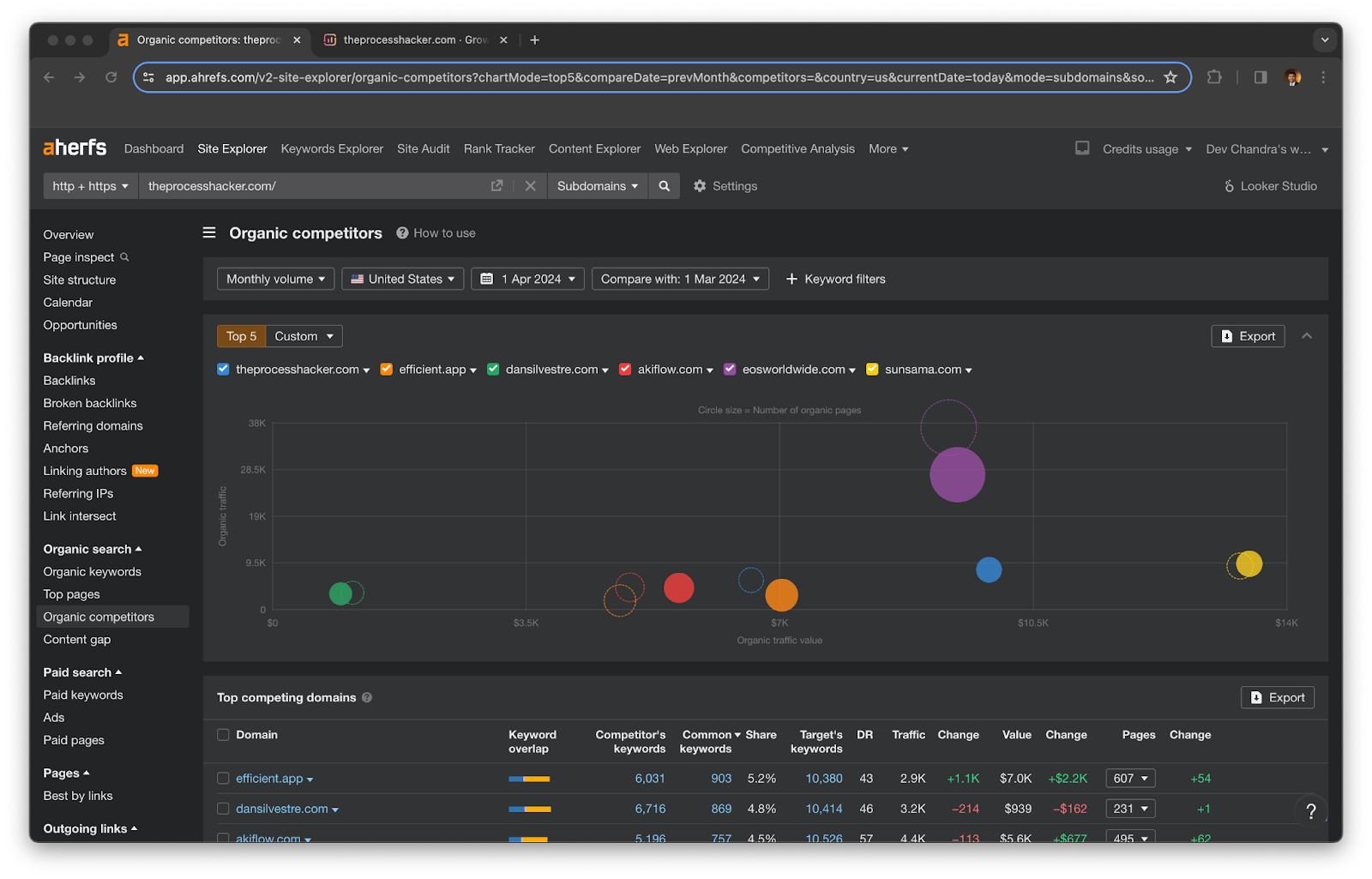Toggle Chrome side panel icon
This screenshot has height=879, width=1372.
tap(1261, 77)
